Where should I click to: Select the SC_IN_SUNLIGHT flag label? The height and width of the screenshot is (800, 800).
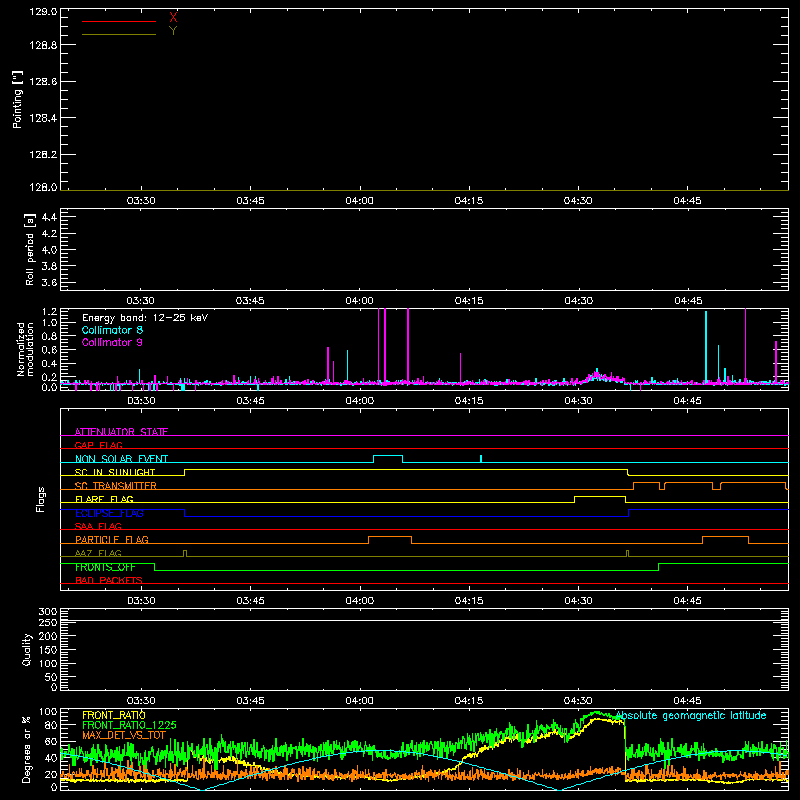(x=115, y=472)
